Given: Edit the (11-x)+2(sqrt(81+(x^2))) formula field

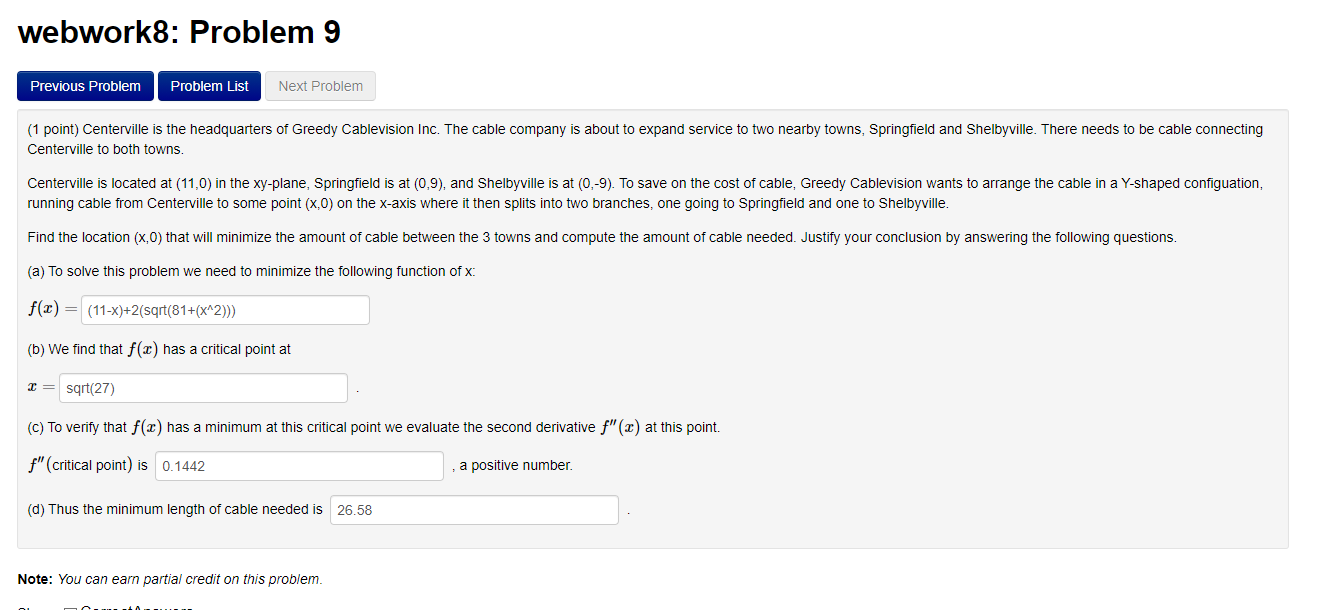Looking at the screenshot, I should pos(225,310).
